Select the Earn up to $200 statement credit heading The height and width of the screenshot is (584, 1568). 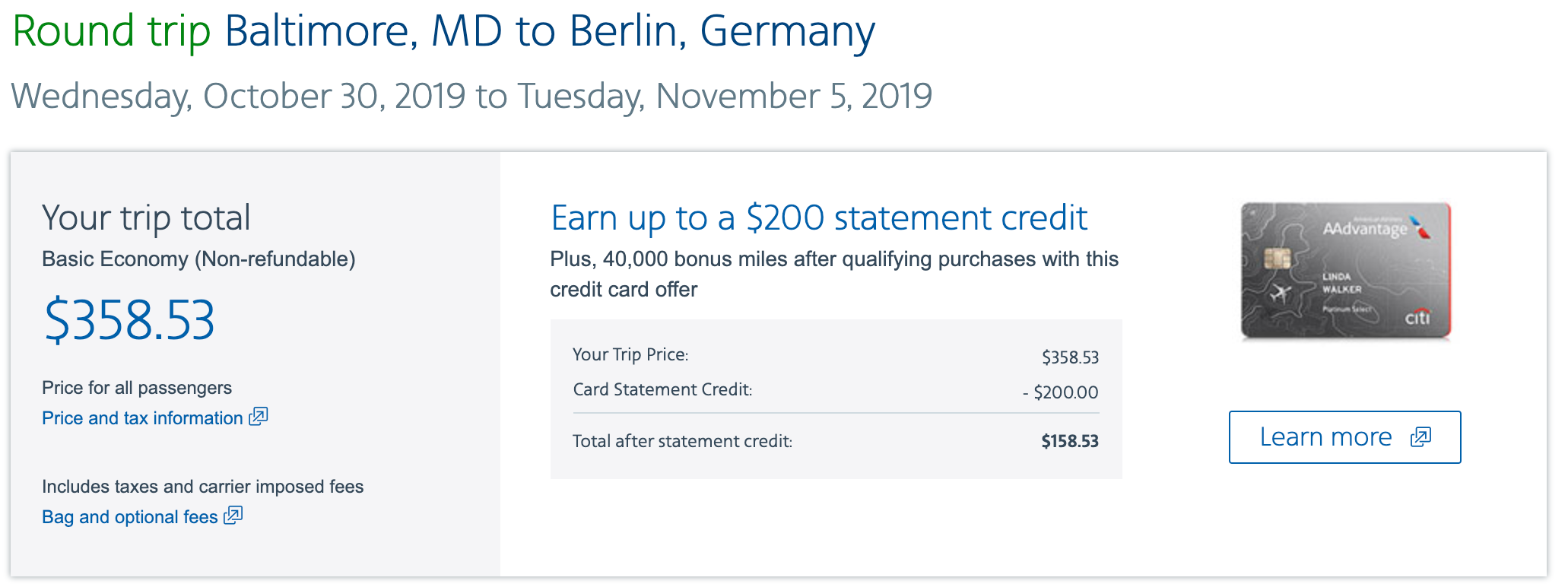coord(819,218)
